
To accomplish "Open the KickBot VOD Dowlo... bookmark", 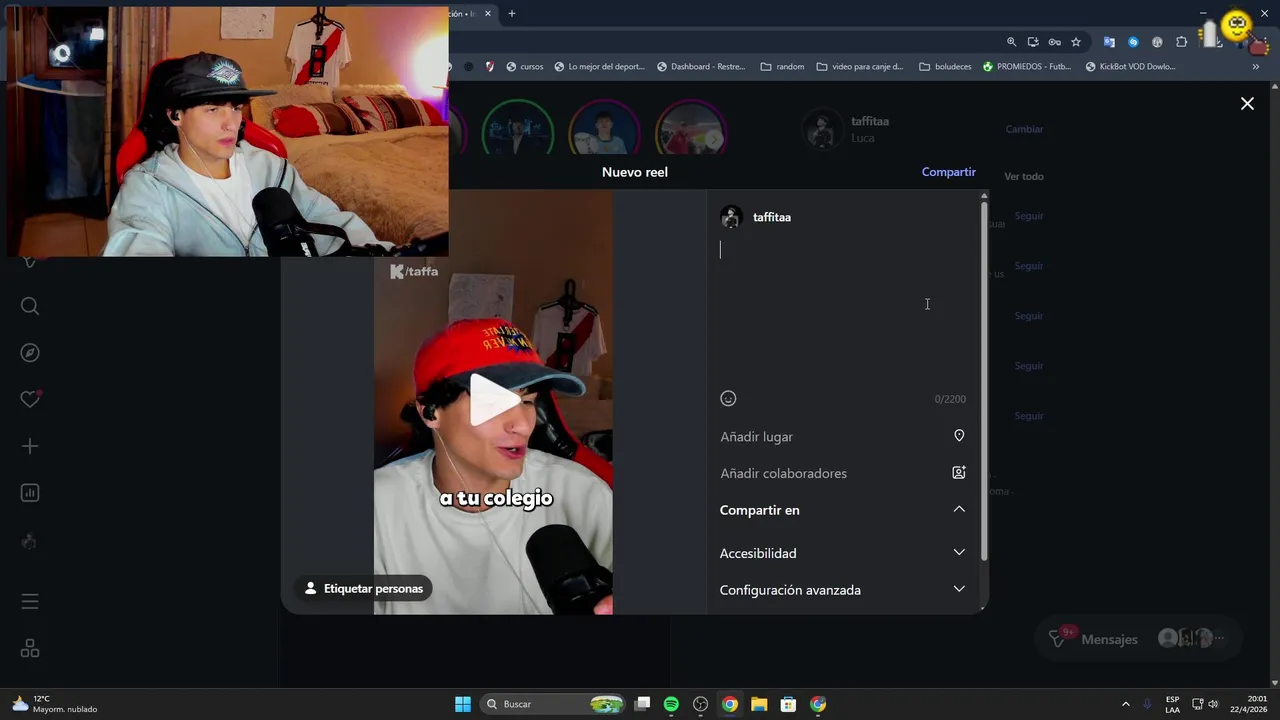I will point(1130,67).
